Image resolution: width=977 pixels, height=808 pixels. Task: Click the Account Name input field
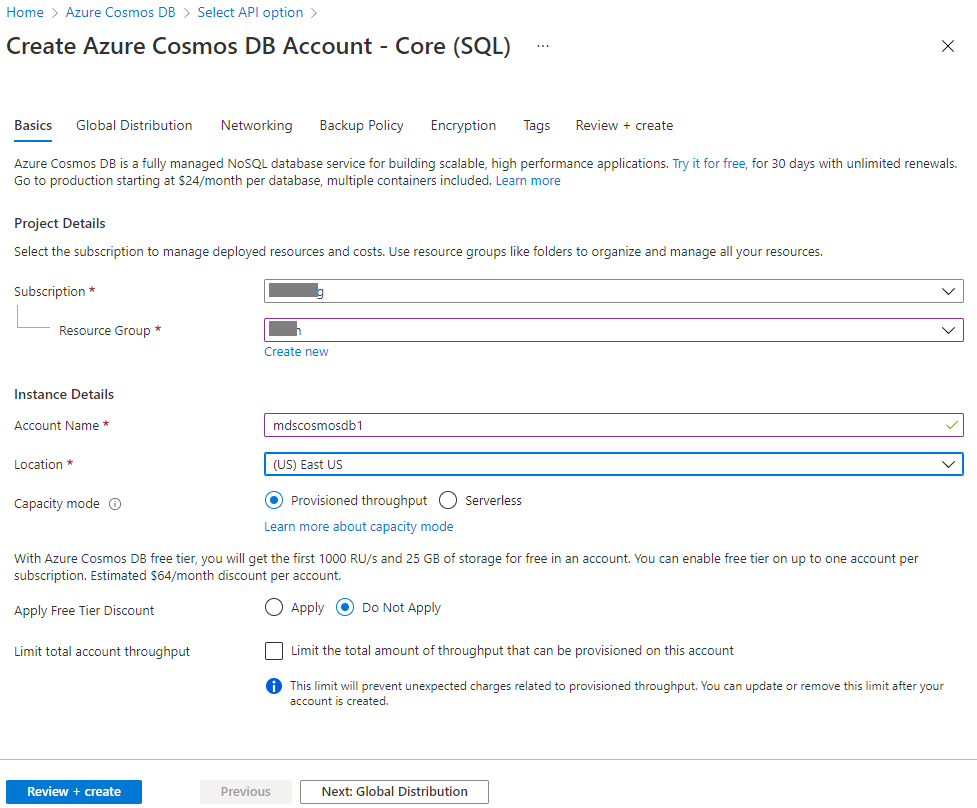pyautogui.click(x=614, y=425)
